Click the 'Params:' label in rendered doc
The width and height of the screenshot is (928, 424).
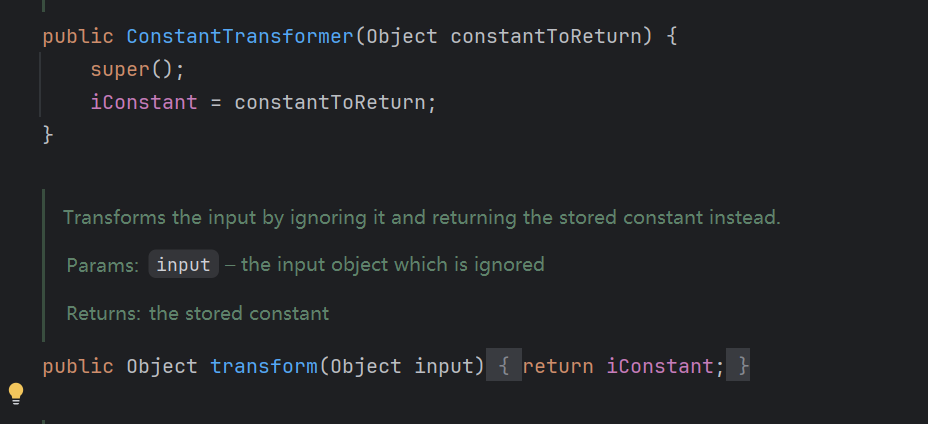point(103,265)
